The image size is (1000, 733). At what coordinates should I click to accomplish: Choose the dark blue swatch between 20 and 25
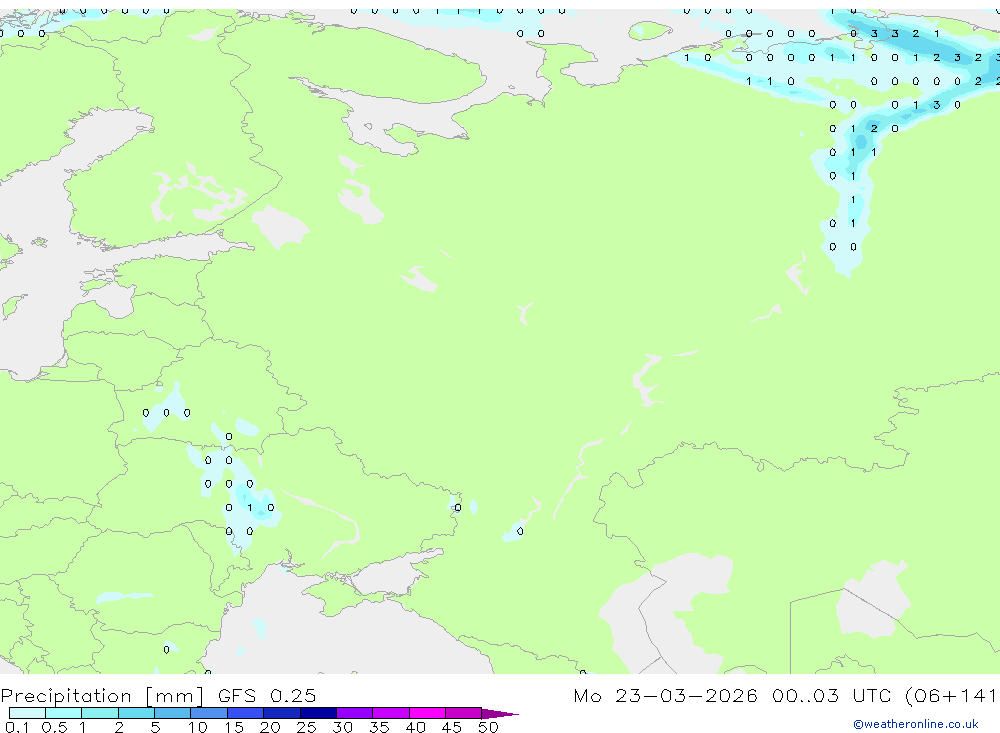click(x=282, y=713)
